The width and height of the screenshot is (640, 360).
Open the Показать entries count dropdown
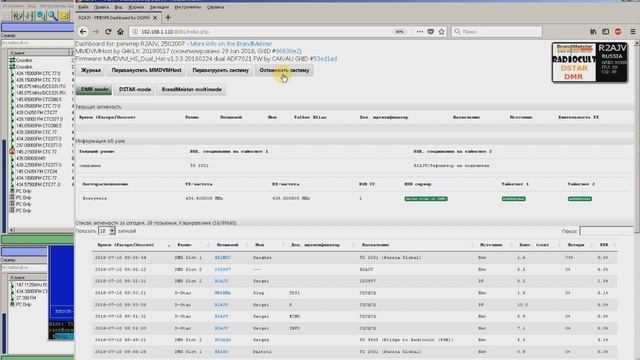(107, 231)
